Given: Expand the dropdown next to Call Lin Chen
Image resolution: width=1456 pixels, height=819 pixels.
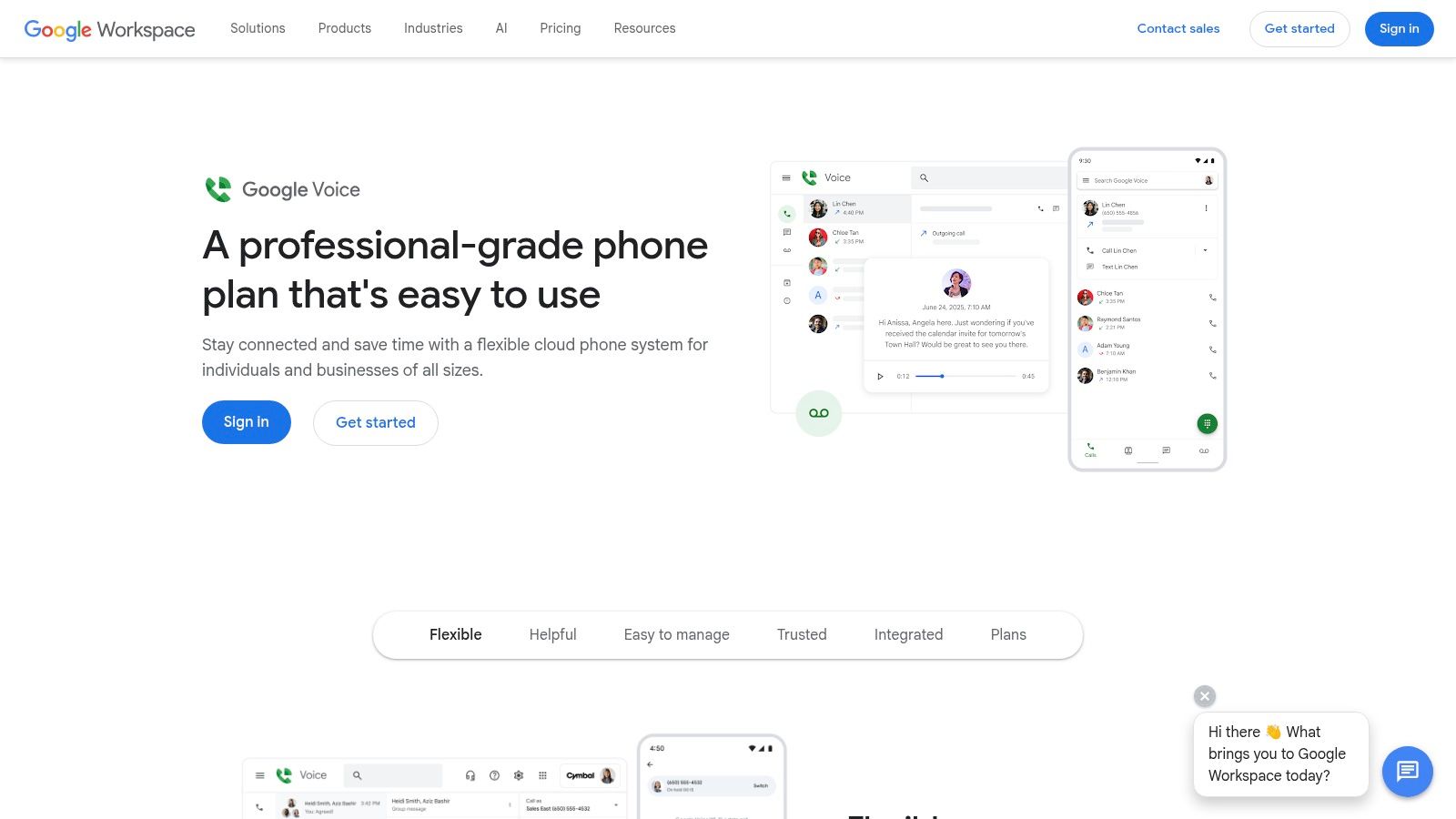Looking at the screenshot, I should [1206, 250].
